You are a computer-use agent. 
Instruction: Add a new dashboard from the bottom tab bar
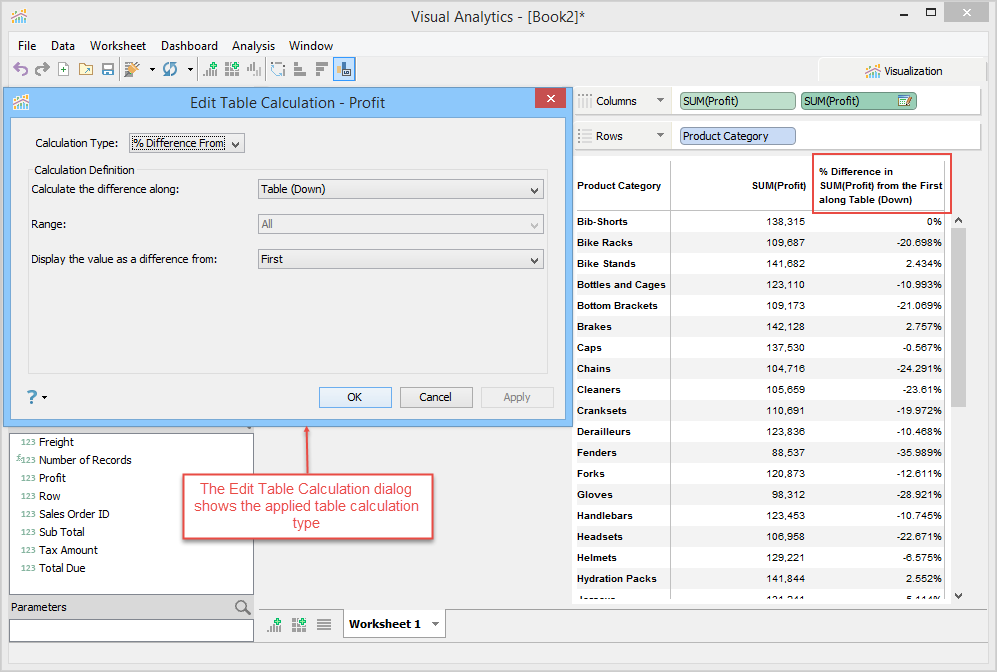click(299, 625)
